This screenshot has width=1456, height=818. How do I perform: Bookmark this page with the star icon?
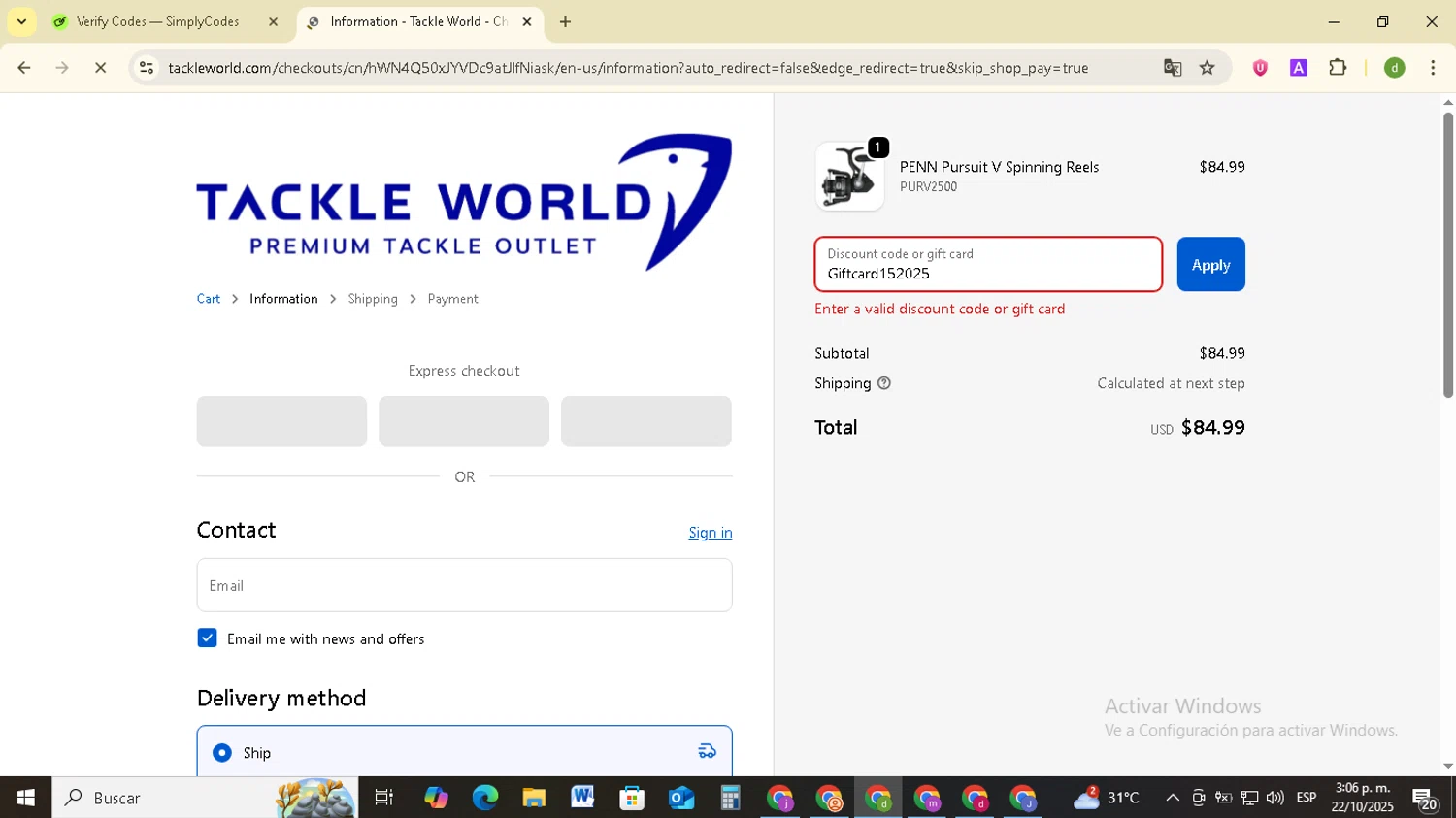(x=1207, y=68)
